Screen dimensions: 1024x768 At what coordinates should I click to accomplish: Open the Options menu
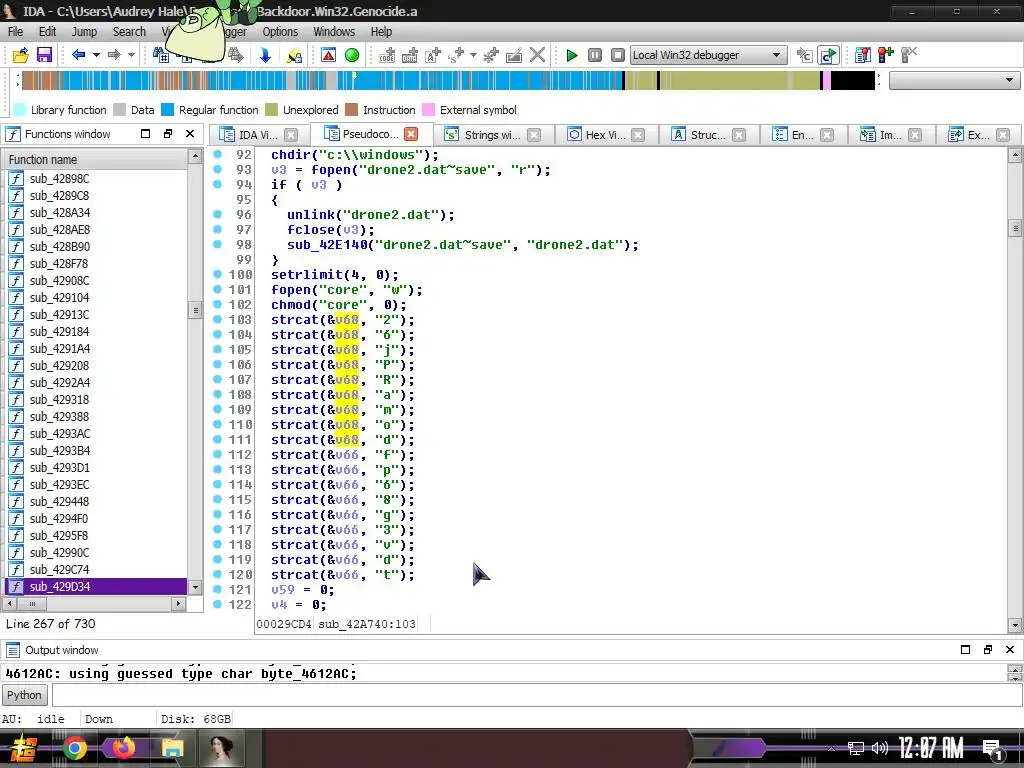[x=280, y=31]
